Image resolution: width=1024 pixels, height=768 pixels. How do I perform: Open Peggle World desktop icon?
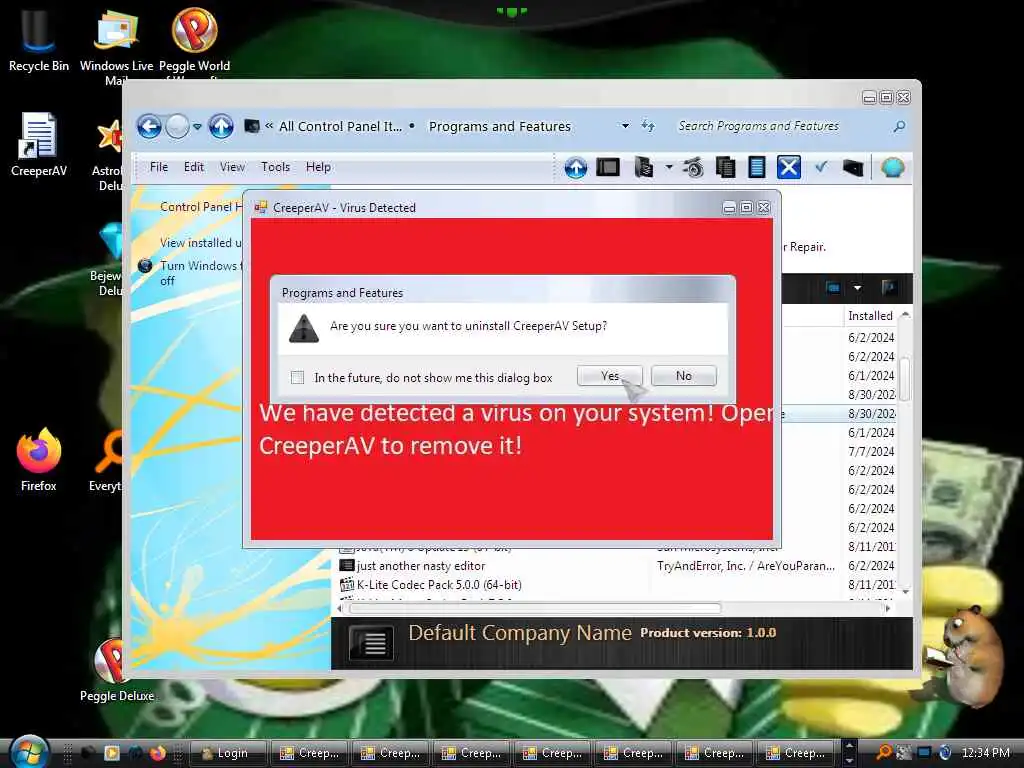point(195,39)
